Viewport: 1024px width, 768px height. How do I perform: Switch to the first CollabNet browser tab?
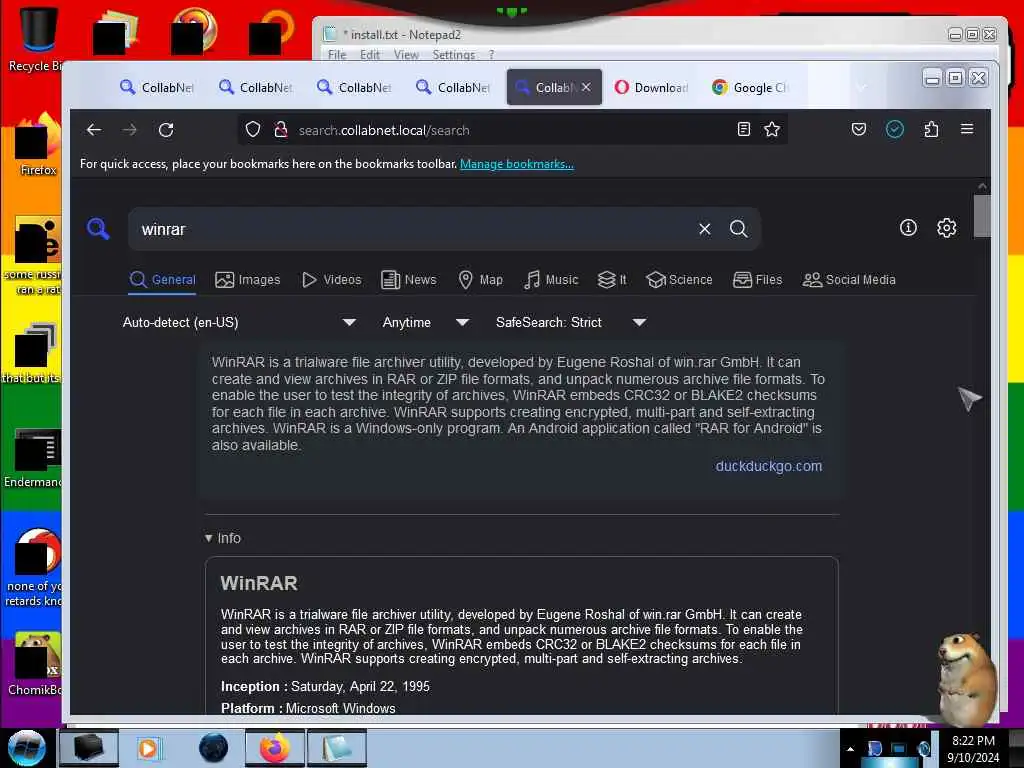[x=157, y=87]
